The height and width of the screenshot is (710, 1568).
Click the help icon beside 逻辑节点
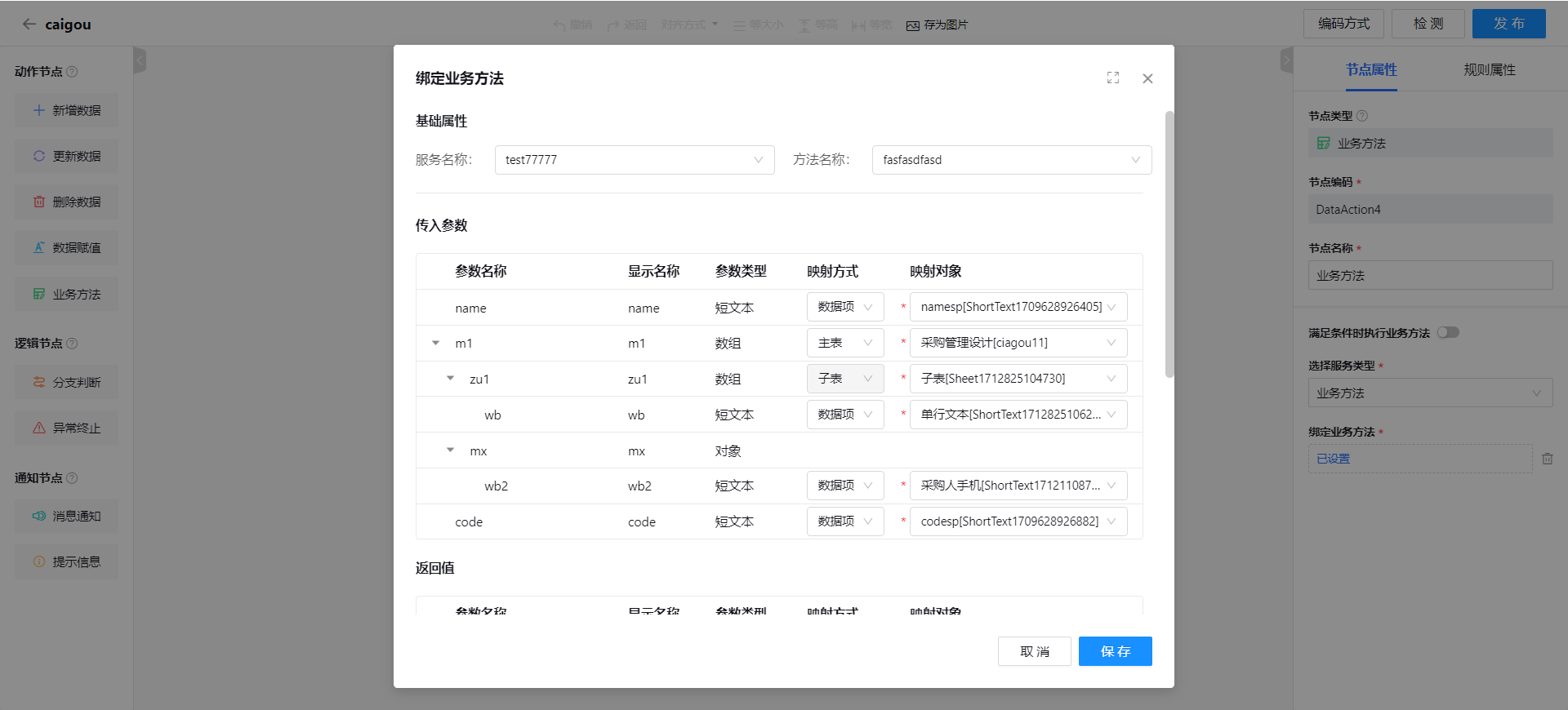coord(72,344)
